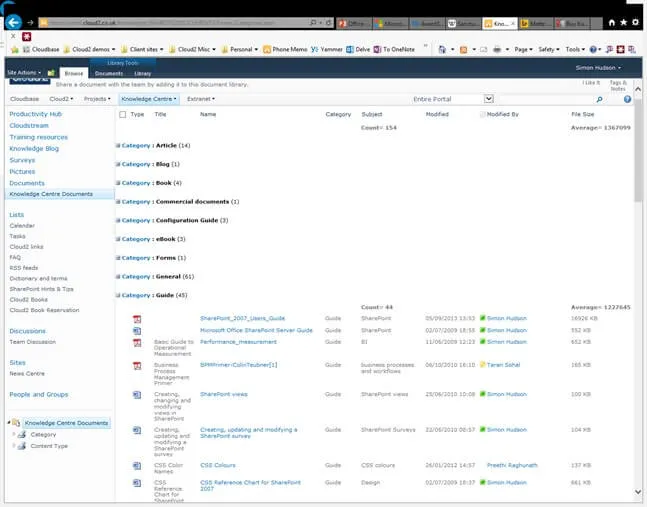Click the browser home icon
The width and height of the screenshot is (647, 507).
611,21
